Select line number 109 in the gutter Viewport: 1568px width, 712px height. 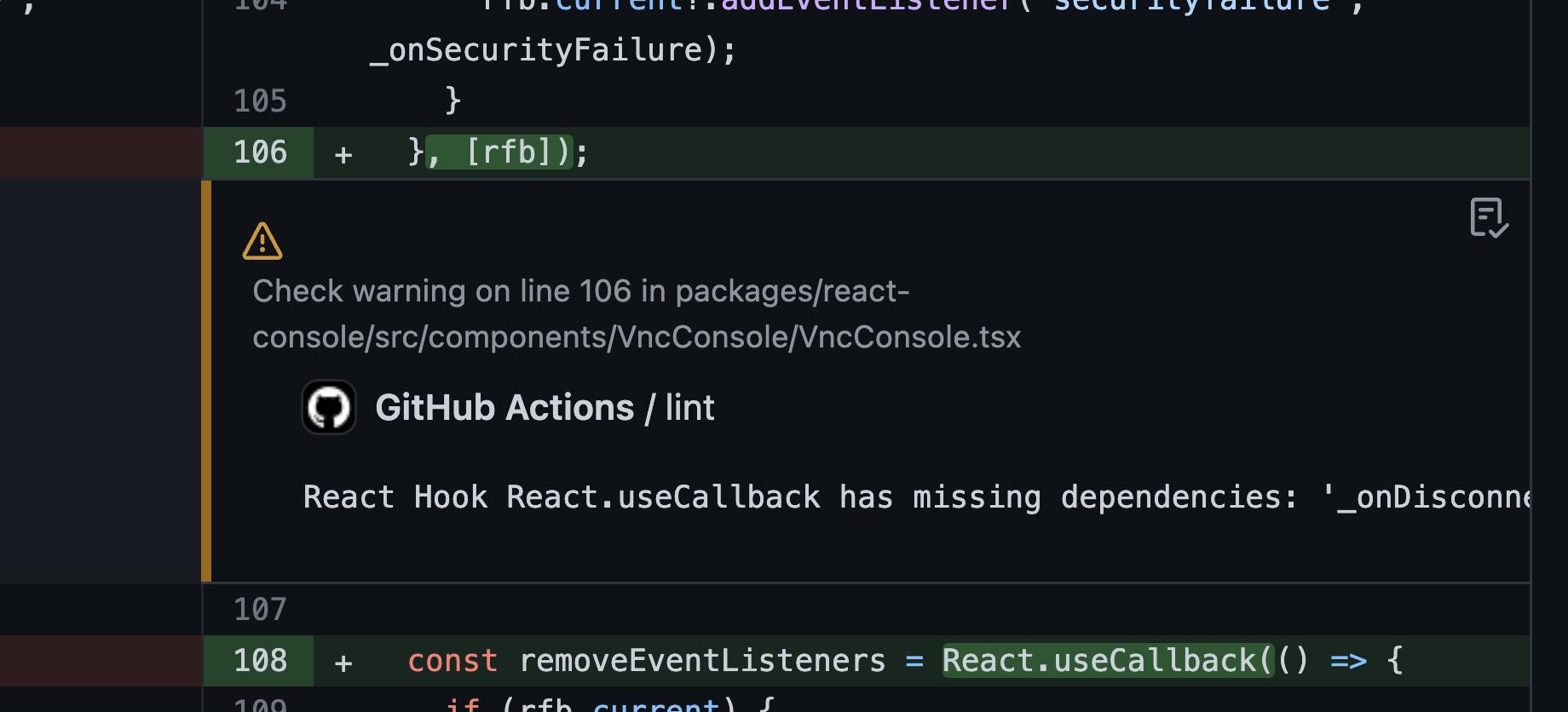pyautogui.click(x=258, y=707)
